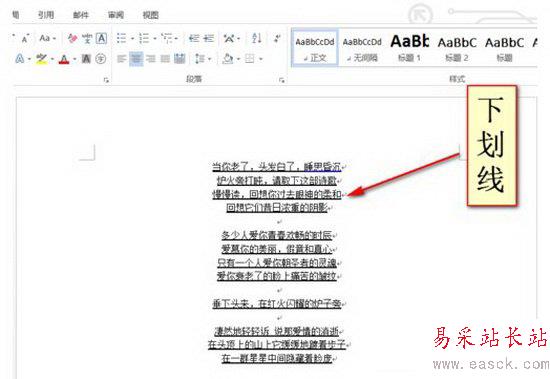The image size is (550, 379).
Task: Click the Line Spacing icon
Action: [200, 59]
